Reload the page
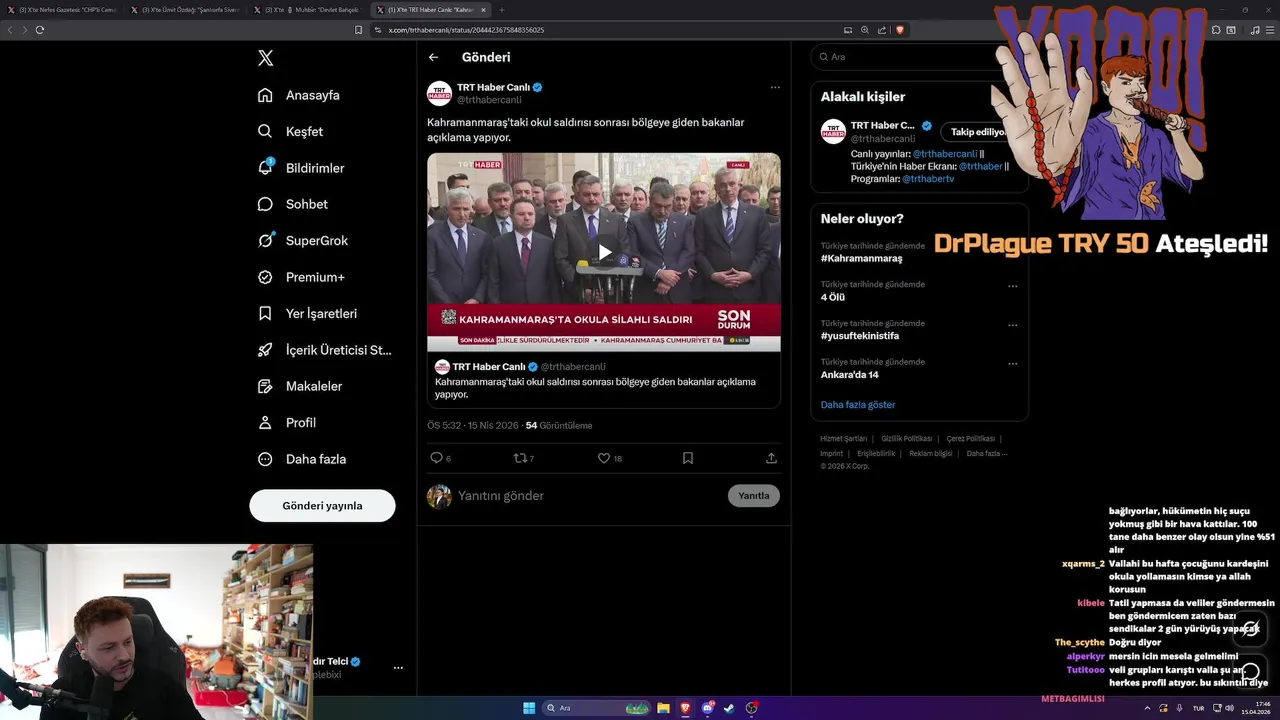 [40, 30]
